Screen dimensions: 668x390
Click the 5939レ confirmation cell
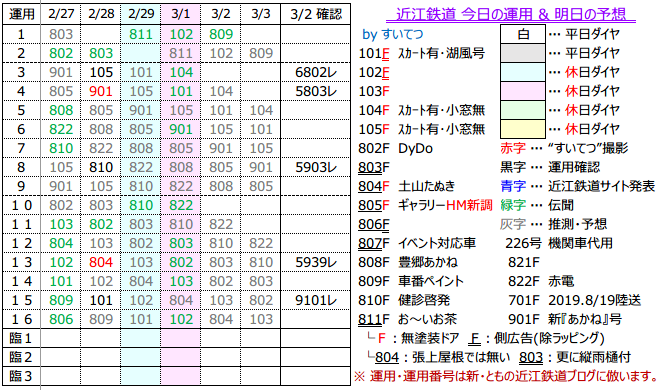coord(316,262)
